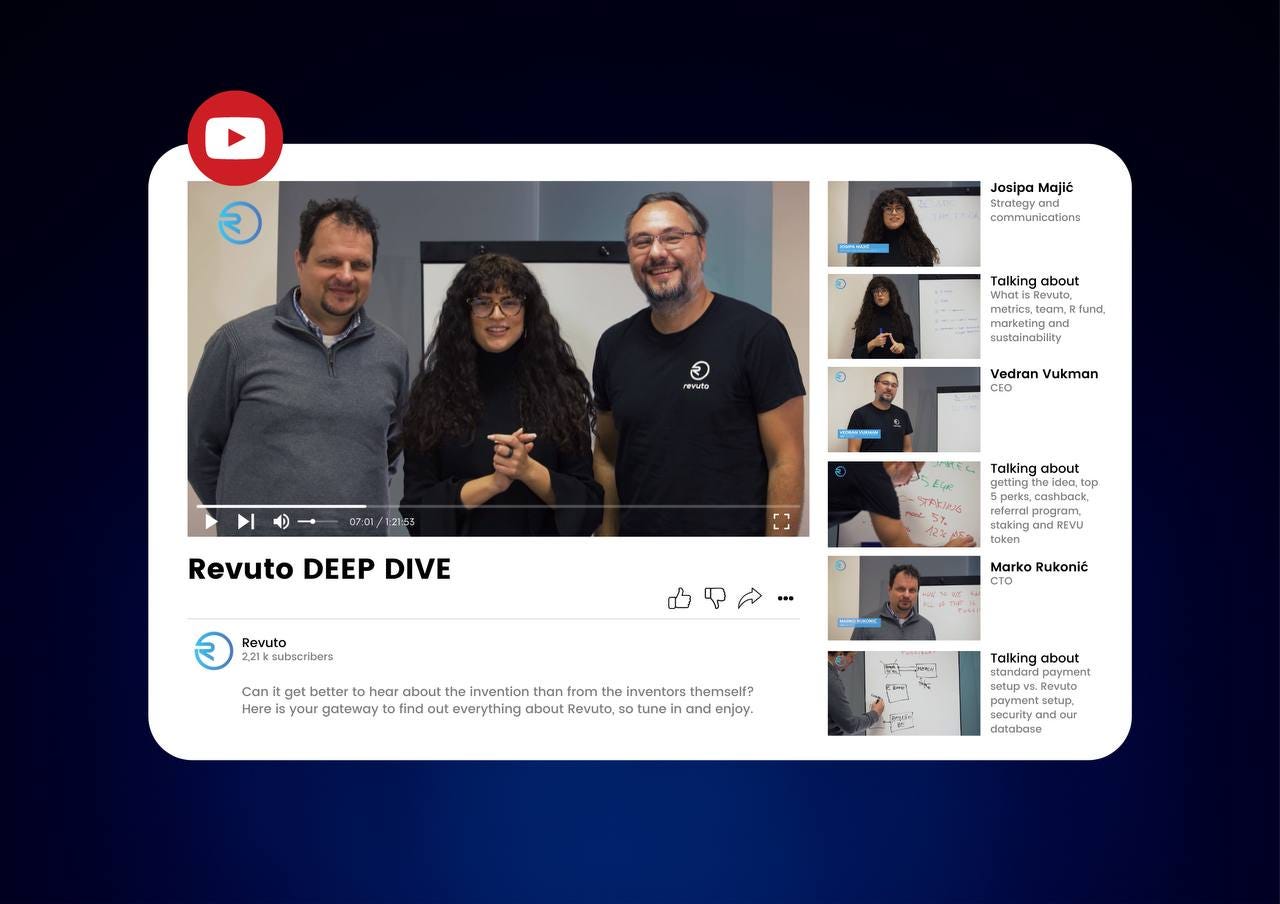
Task: Open the Vedran Vukman CEO thumbnail
Action: (904, 410)
